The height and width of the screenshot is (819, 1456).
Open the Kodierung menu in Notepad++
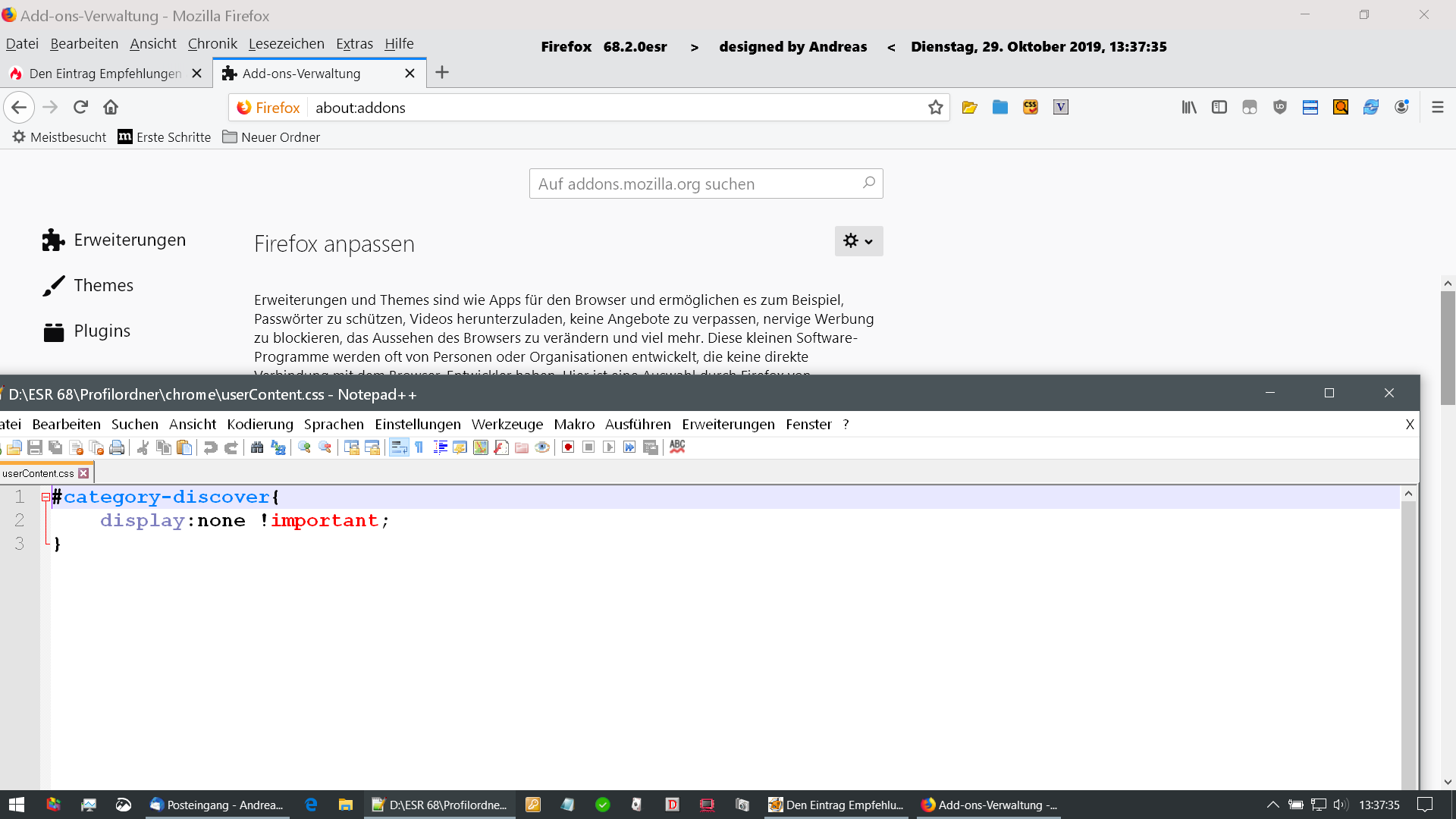[259, 425]
